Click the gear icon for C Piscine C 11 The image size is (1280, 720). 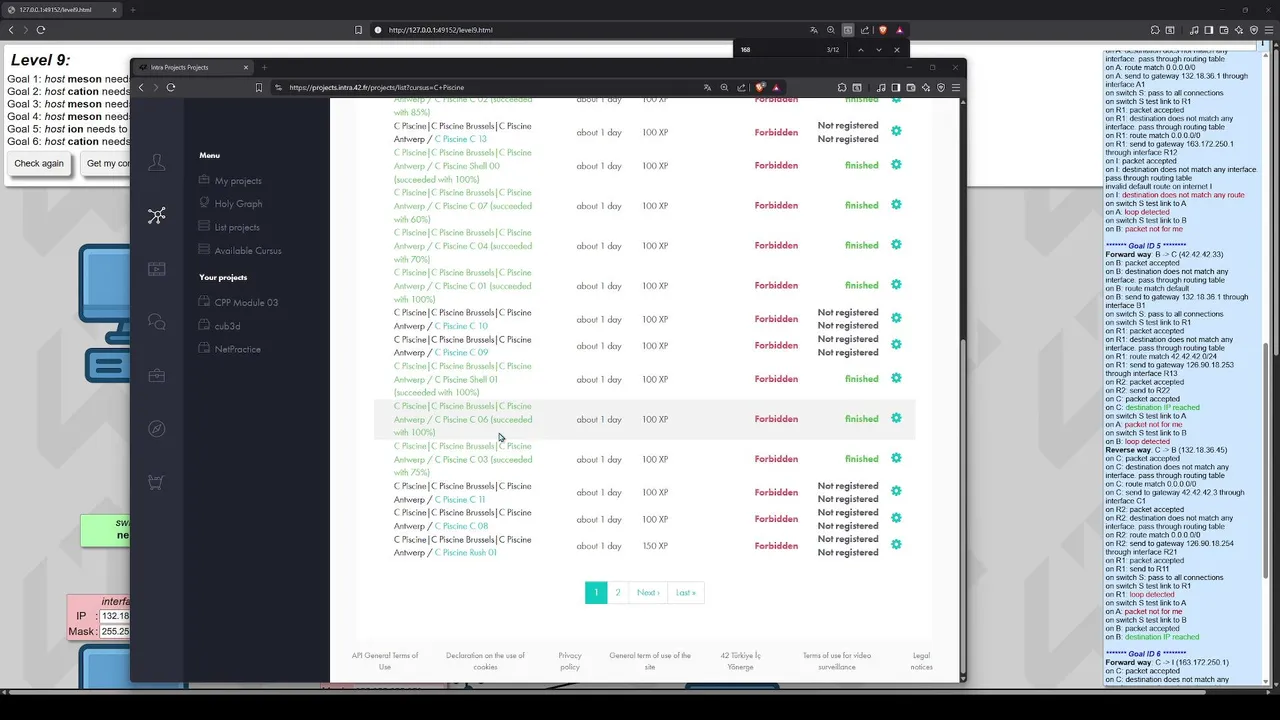(x=896, y=491)
